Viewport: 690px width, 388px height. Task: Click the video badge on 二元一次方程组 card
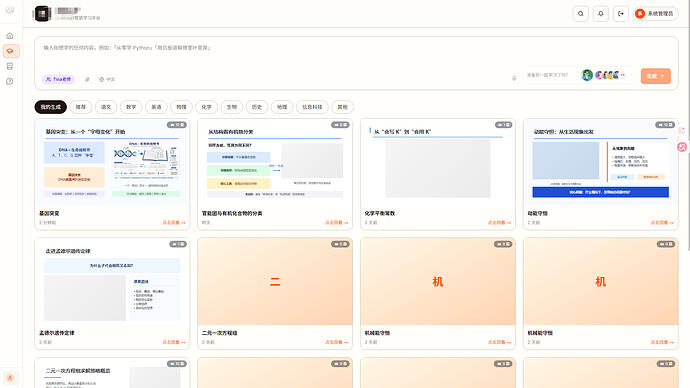tap(340, 244)
